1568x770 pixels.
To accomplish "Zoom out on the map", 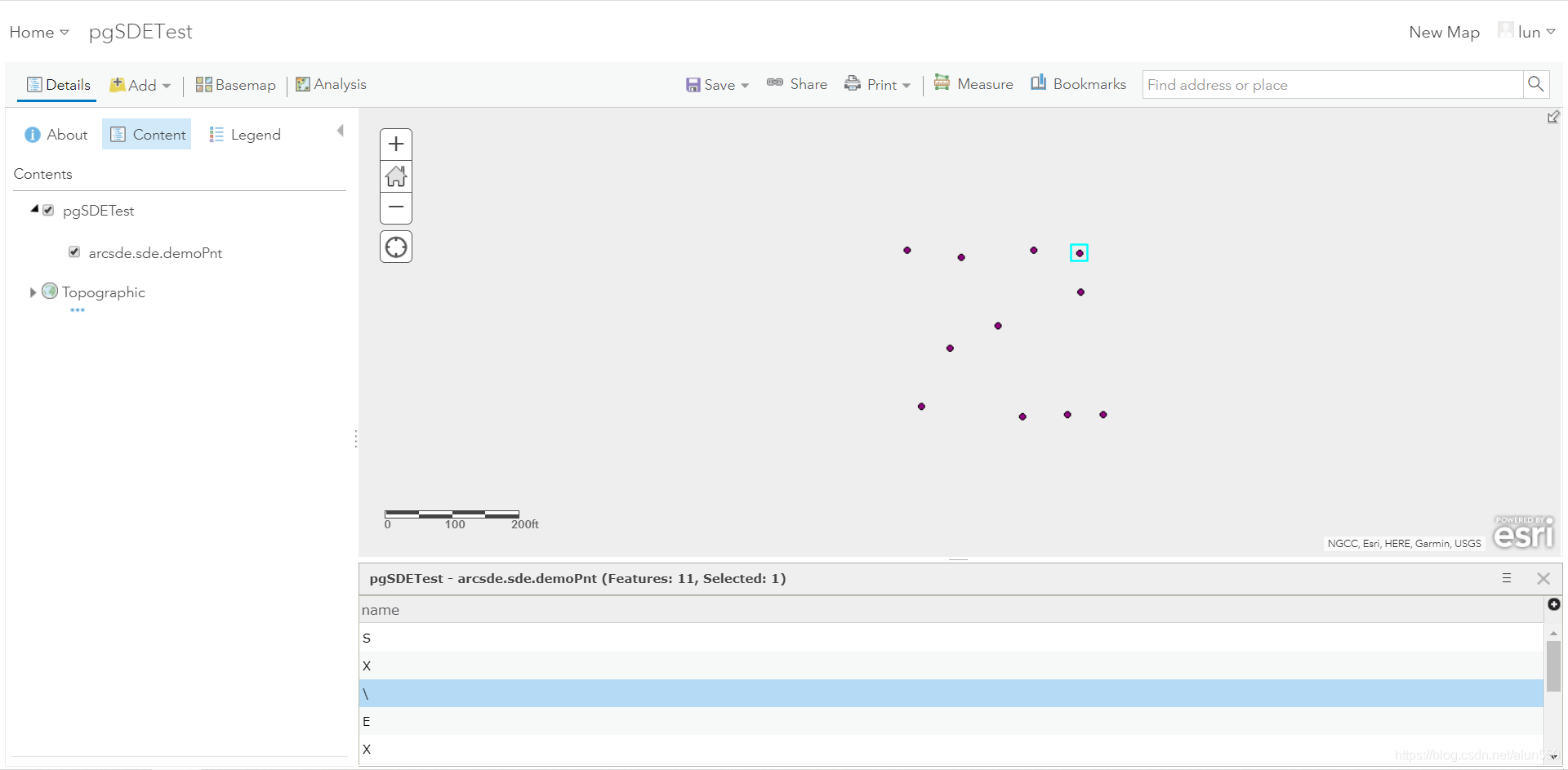I will [396, 207].
